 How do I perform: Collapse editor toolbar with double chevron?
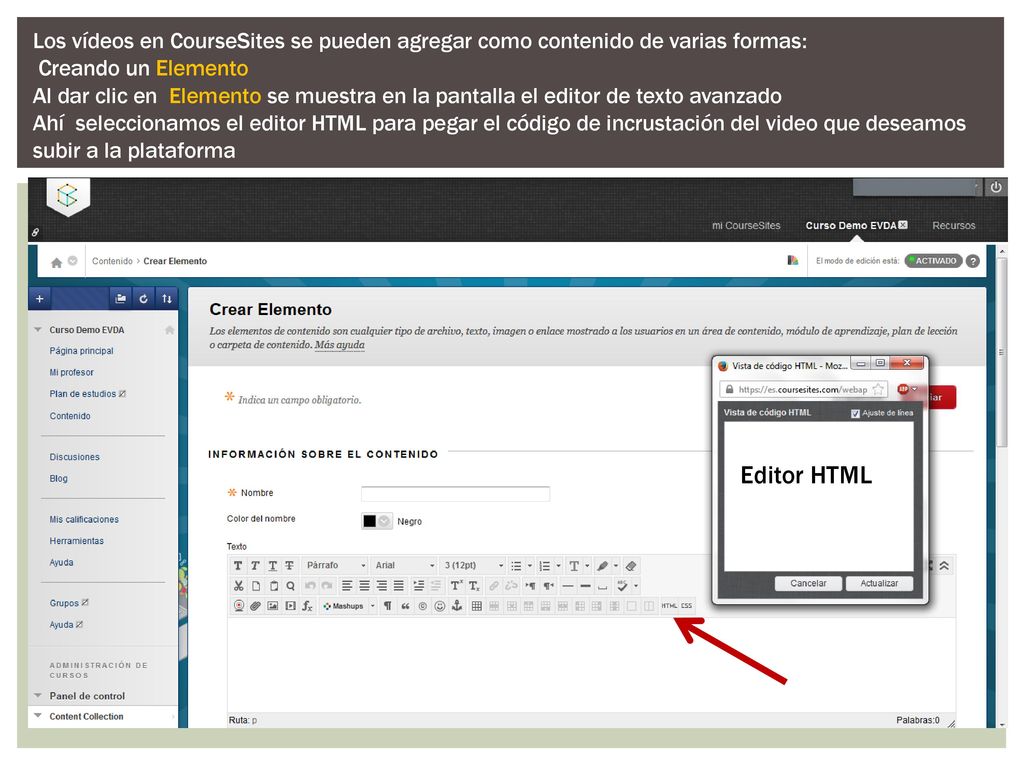click(x=944, y=566)
